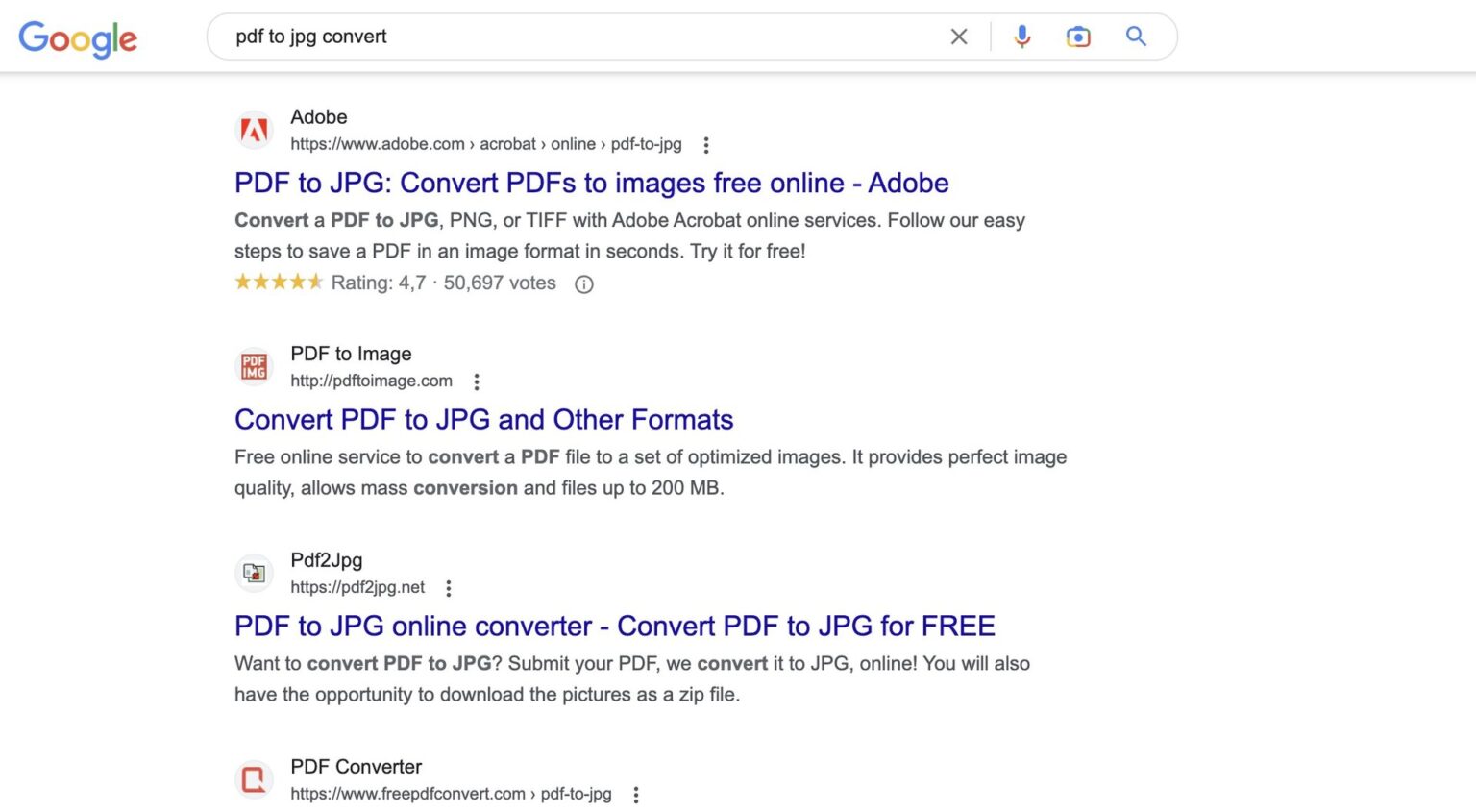Start voice search with microphone icon
The height and width of the screenshot is (812, 1476).
click(1021, 37)
